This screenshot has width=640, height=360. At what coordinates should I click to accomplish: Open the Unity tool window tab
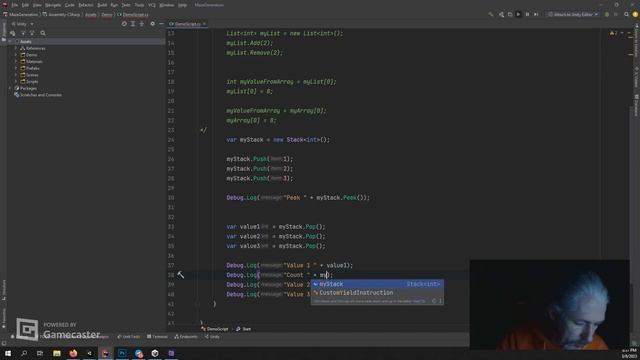[212, 337]
